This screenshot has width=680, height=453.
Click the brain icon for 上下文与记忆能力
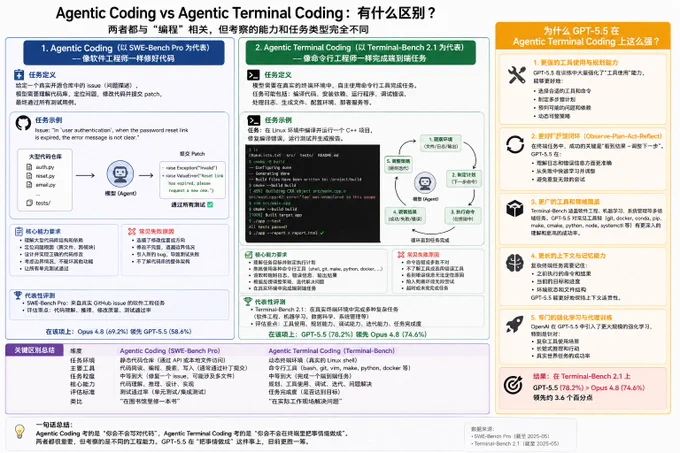pos(515,263)
